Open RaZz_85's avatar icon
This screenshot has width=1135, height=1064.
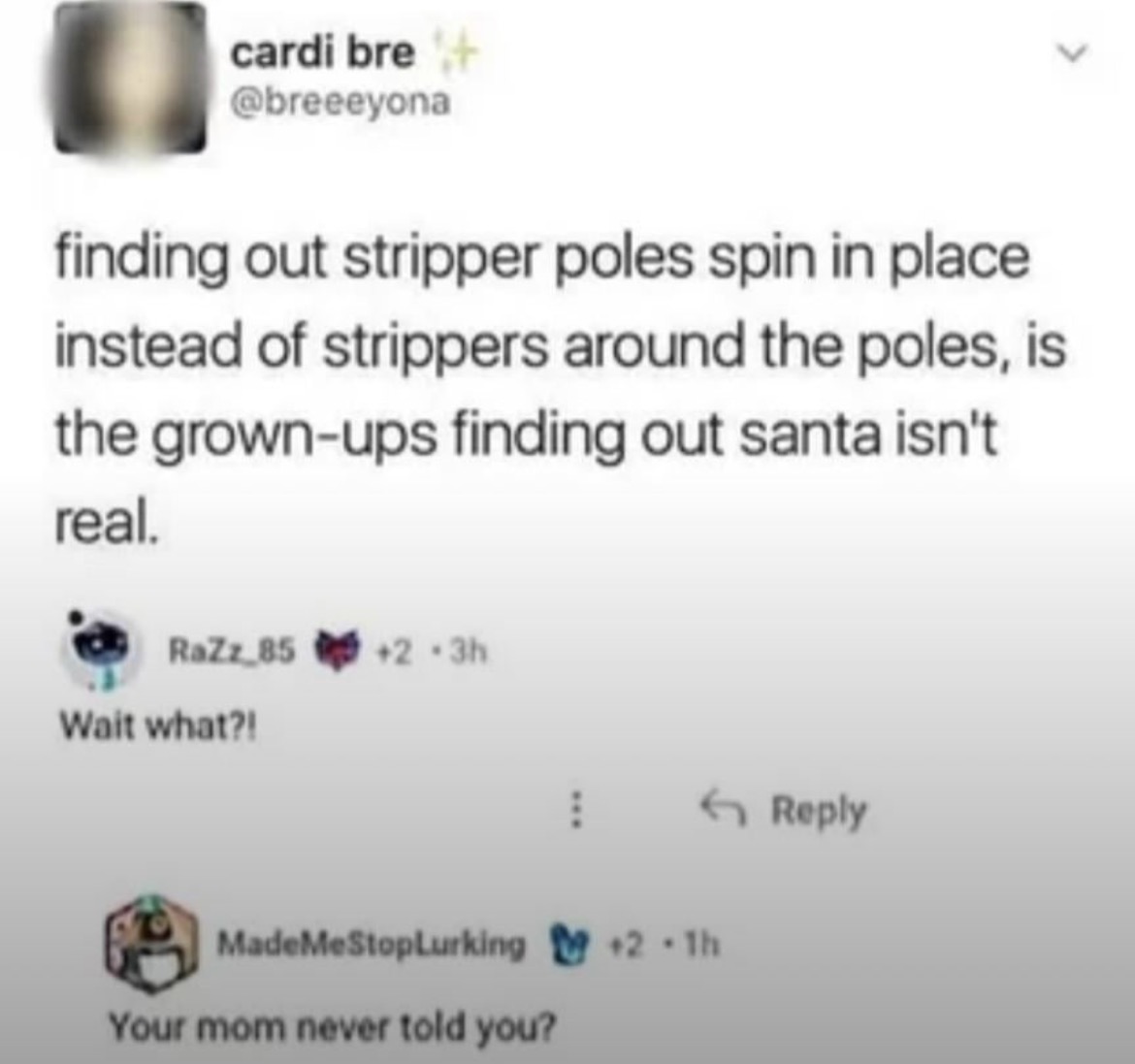point(102,648)
